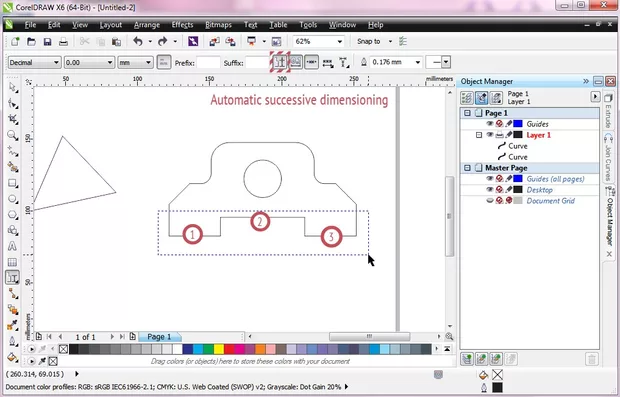The height and width of the screenshot is (397, 620).
Task: Click New Layer button in Object Manager
Action: (x=467, y=359)
